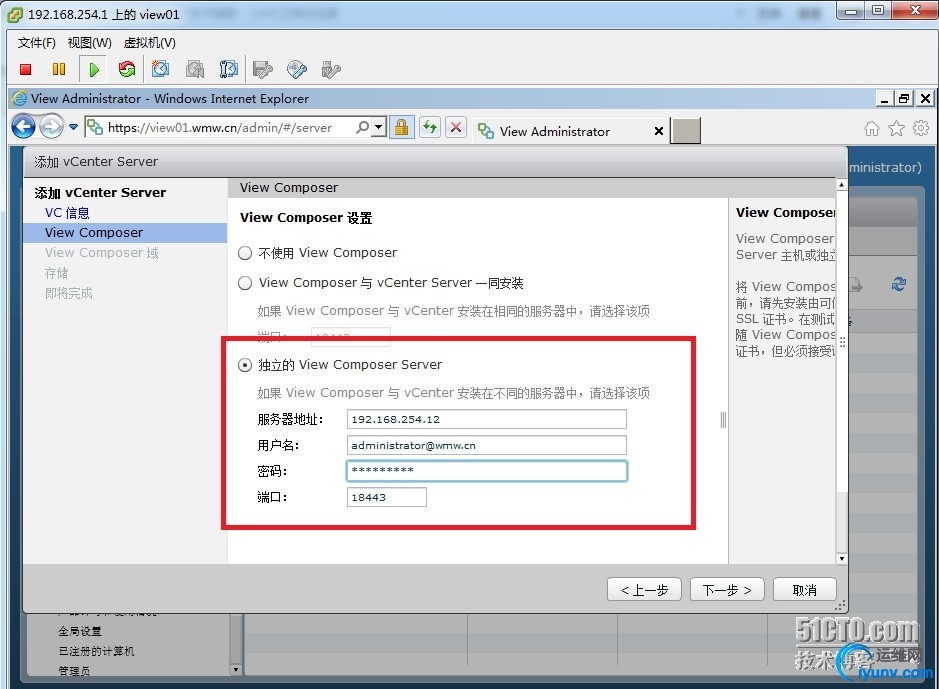Click the 服务器地址 input field
This screenshot has width=939, height=689.
pos(487,419)
